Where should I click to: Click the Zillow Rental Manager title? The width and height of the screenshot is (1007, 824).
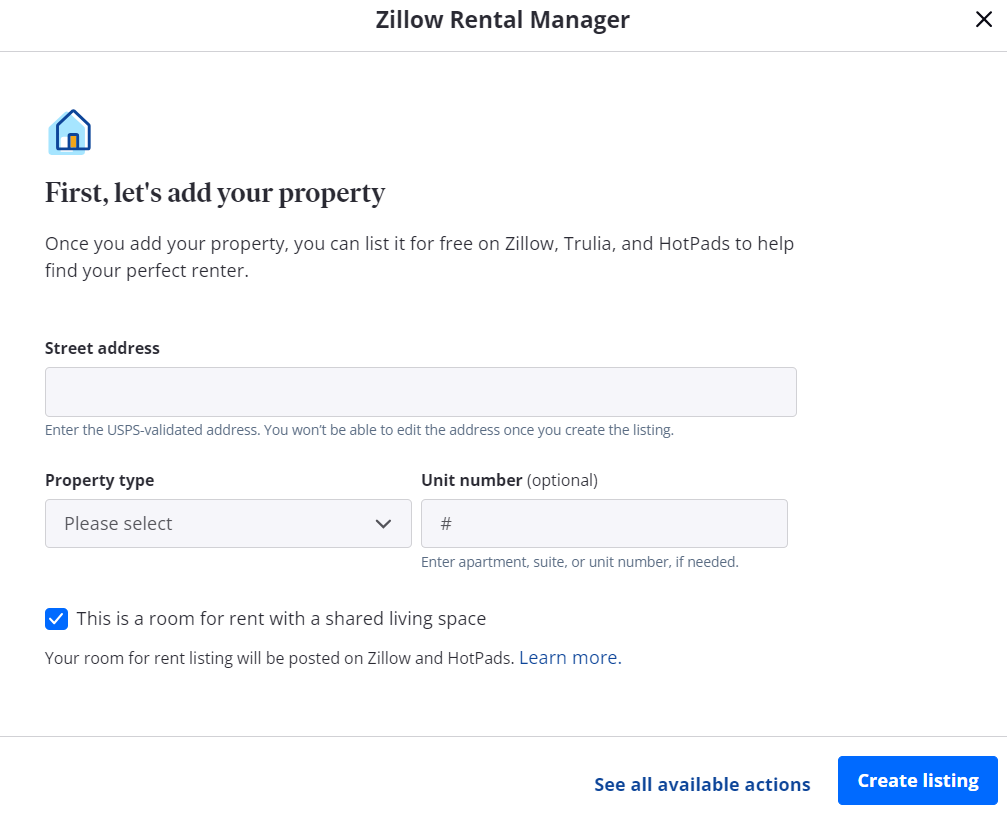502,19
